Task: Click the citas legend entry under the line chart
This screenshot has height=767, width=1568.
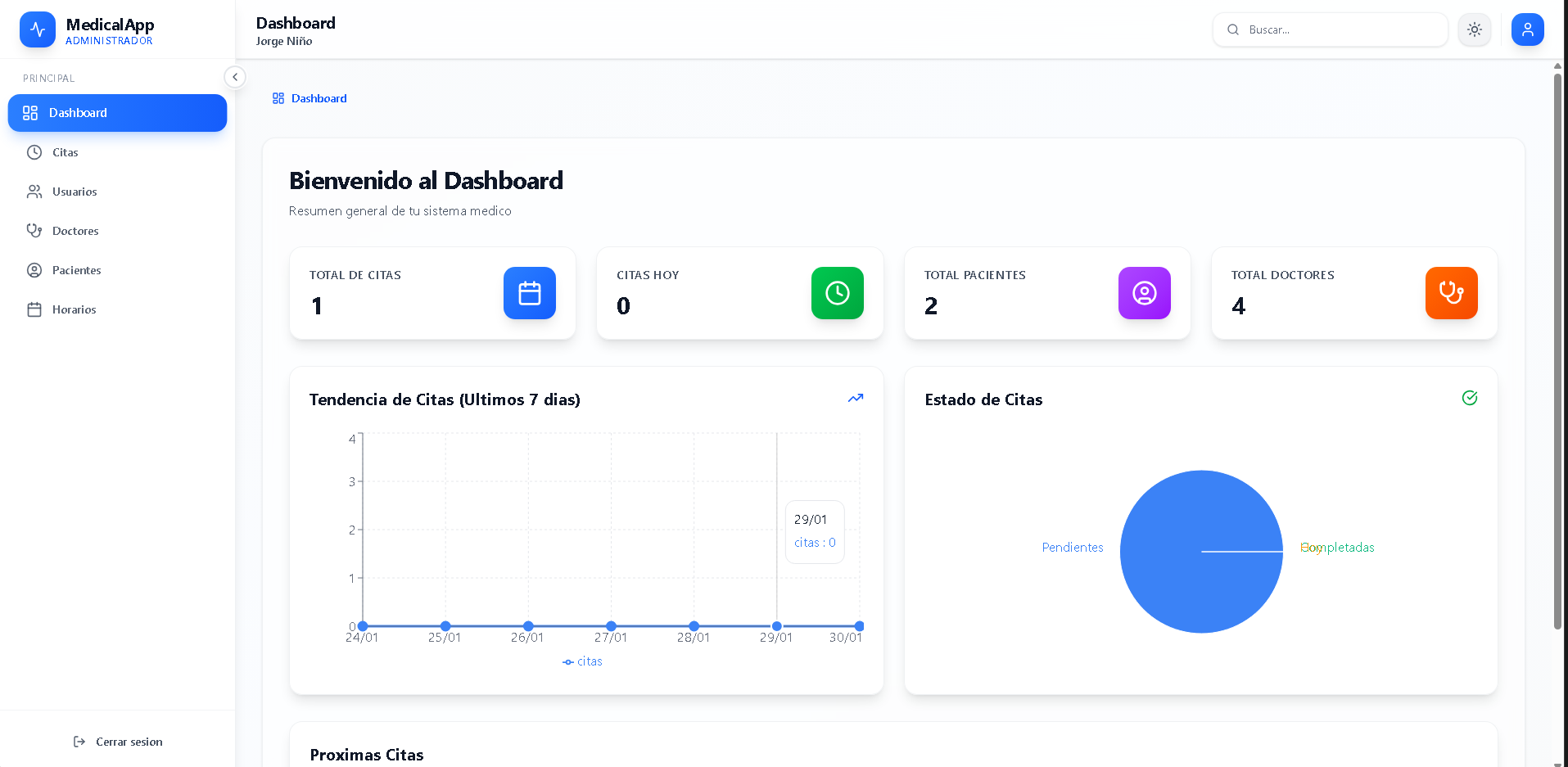Action: pyautogui.click(x=582, y=661)
